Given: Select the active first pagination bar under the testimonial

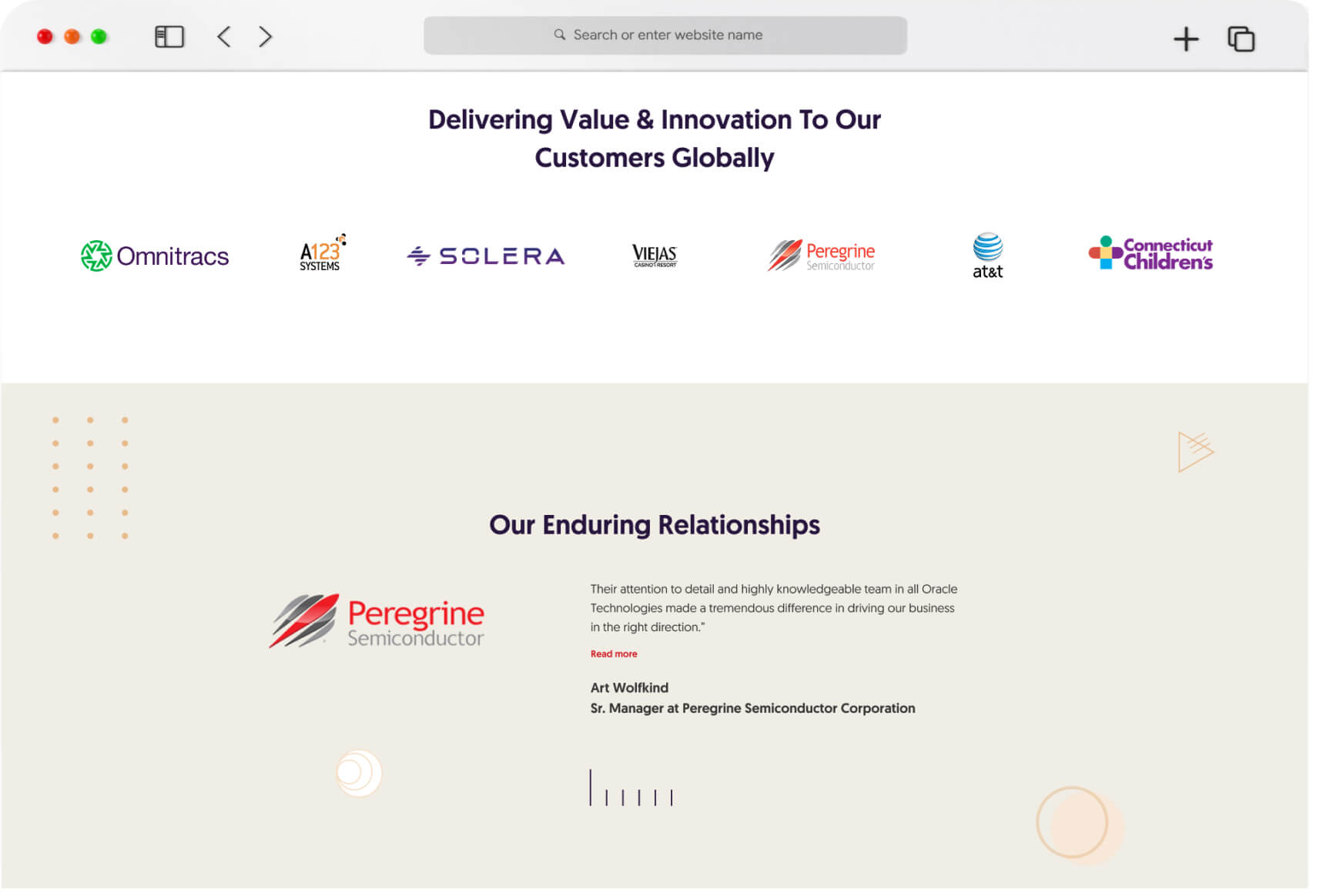Looking at the screenshot, I should tap(591, 785).
